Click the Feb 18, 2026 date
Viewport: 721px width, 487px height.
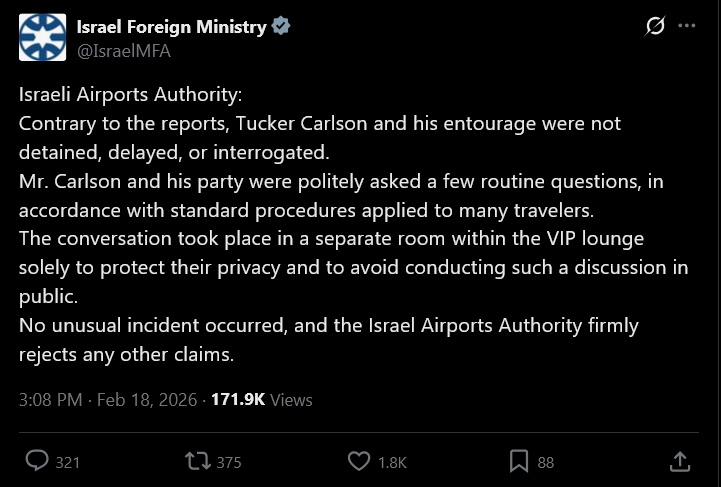click(x=147, y=400)
